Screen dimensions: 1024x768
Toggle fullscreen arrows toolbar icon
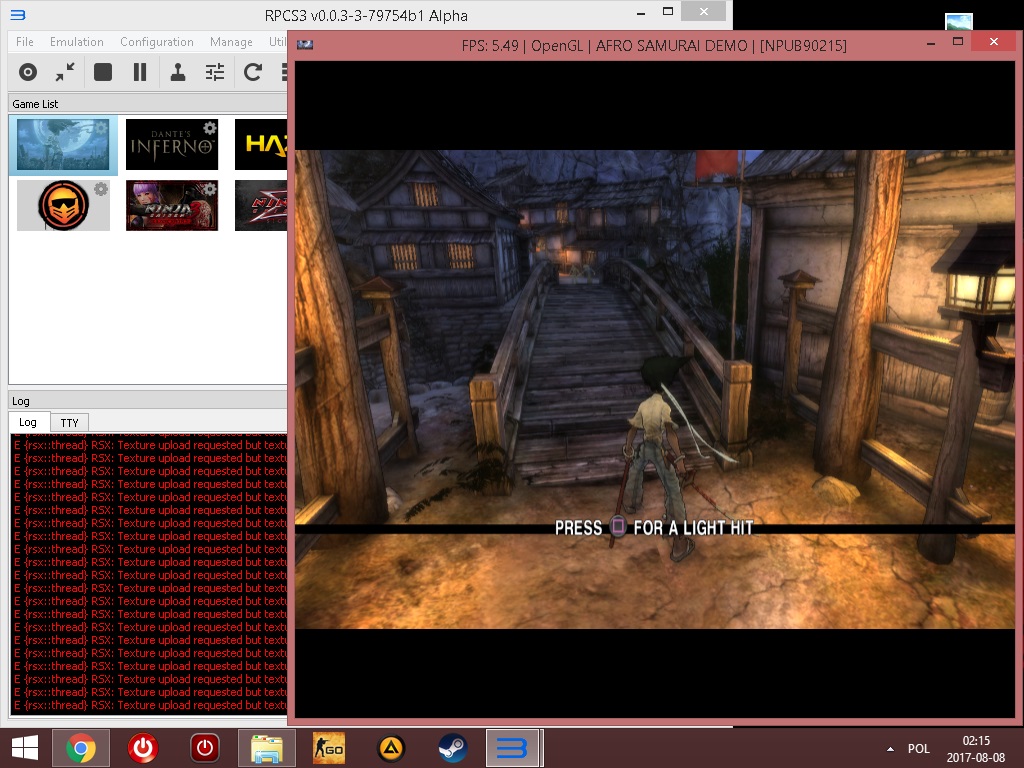point(65,72)
